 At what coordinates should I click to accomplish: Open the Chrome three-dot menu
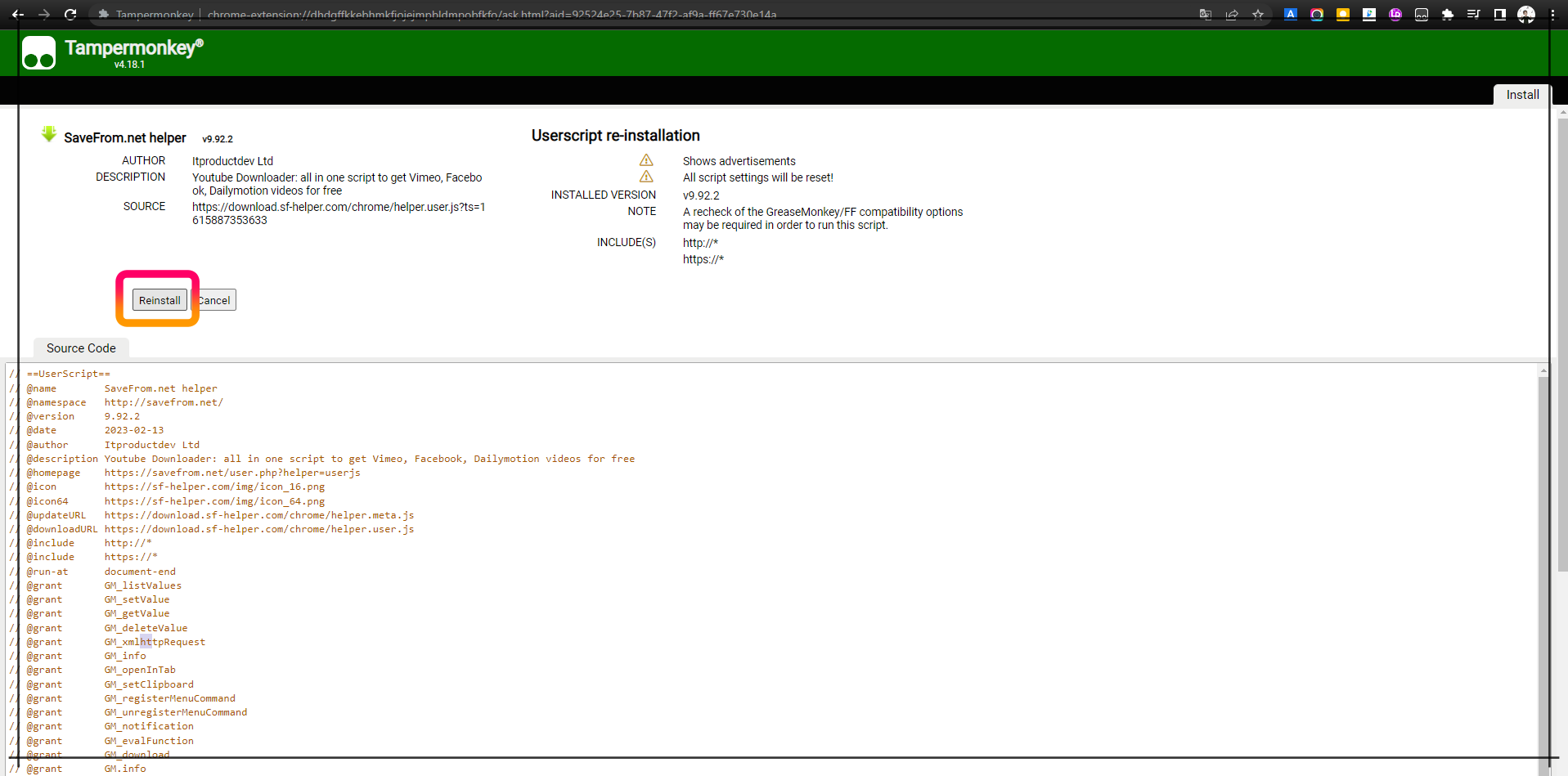point(1552,14)
